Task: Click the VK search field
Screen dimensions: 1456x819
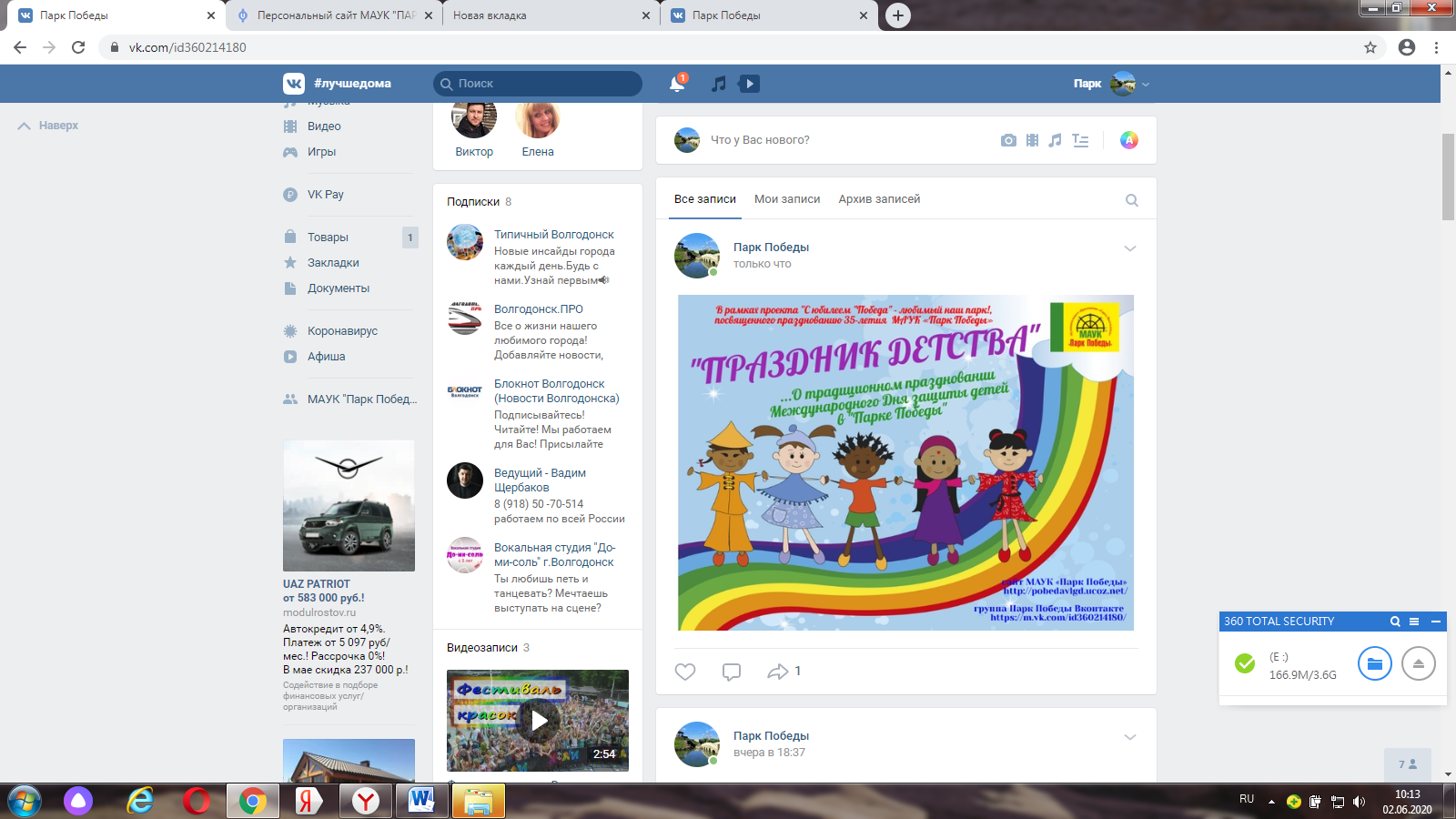Action: 538,84
